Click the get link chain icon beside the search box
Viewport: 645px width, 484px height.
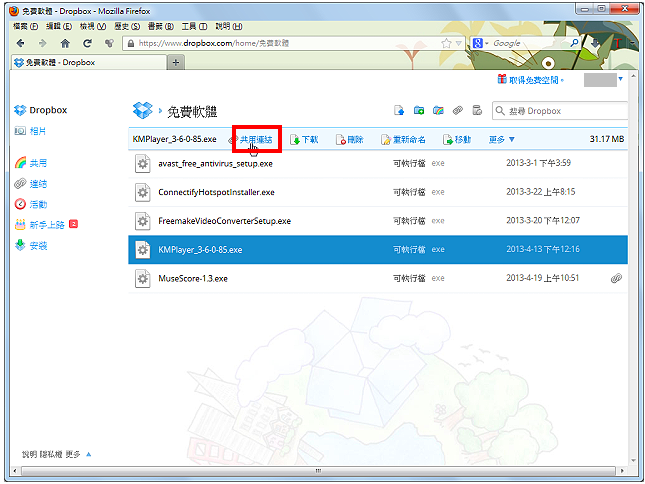click(x=458, y=111)
